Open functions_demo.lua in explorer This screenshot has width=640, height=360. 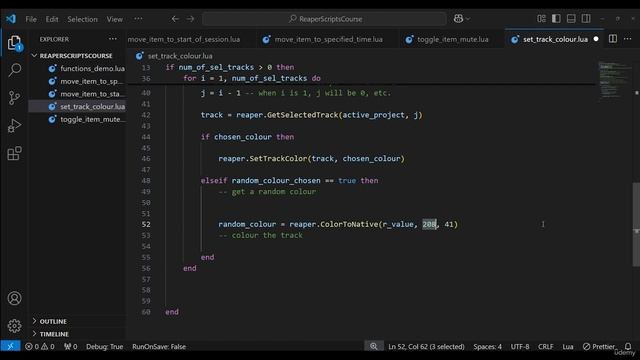coord(92,69)
